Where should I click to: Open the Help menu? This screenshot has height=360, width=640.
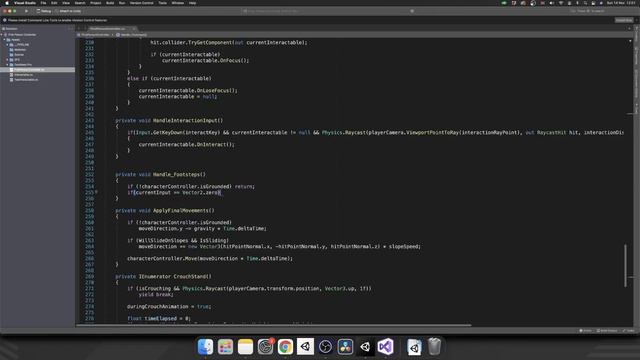click(192, 3)
